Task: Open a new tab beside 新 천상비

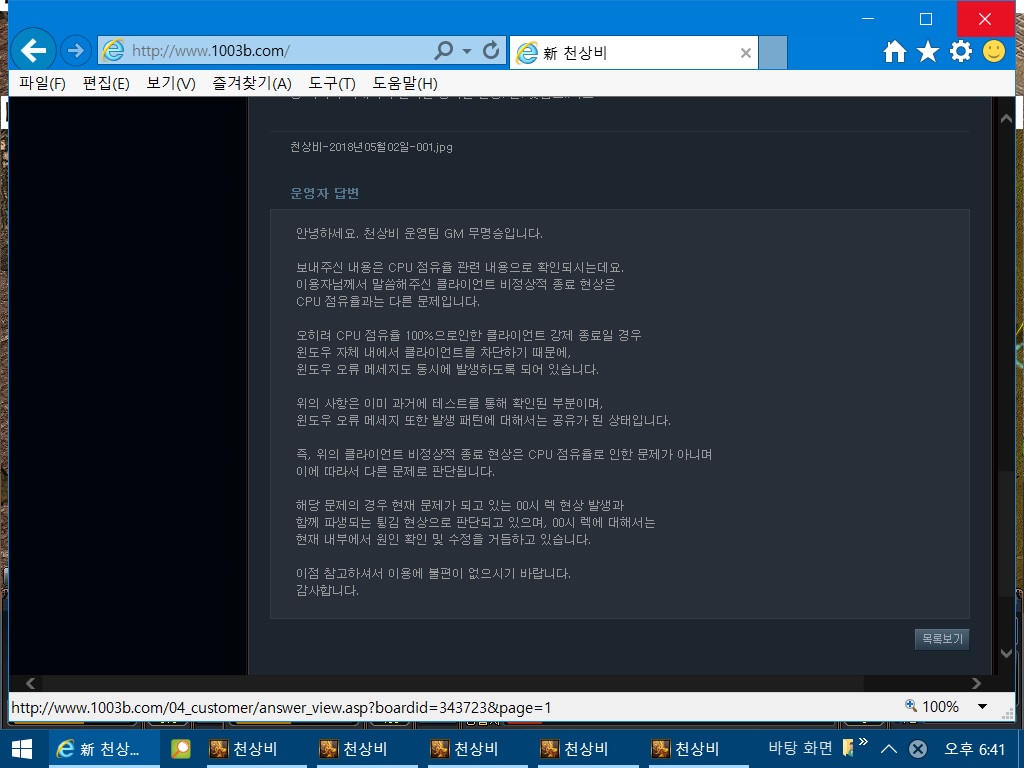Action: pos(773,52)
